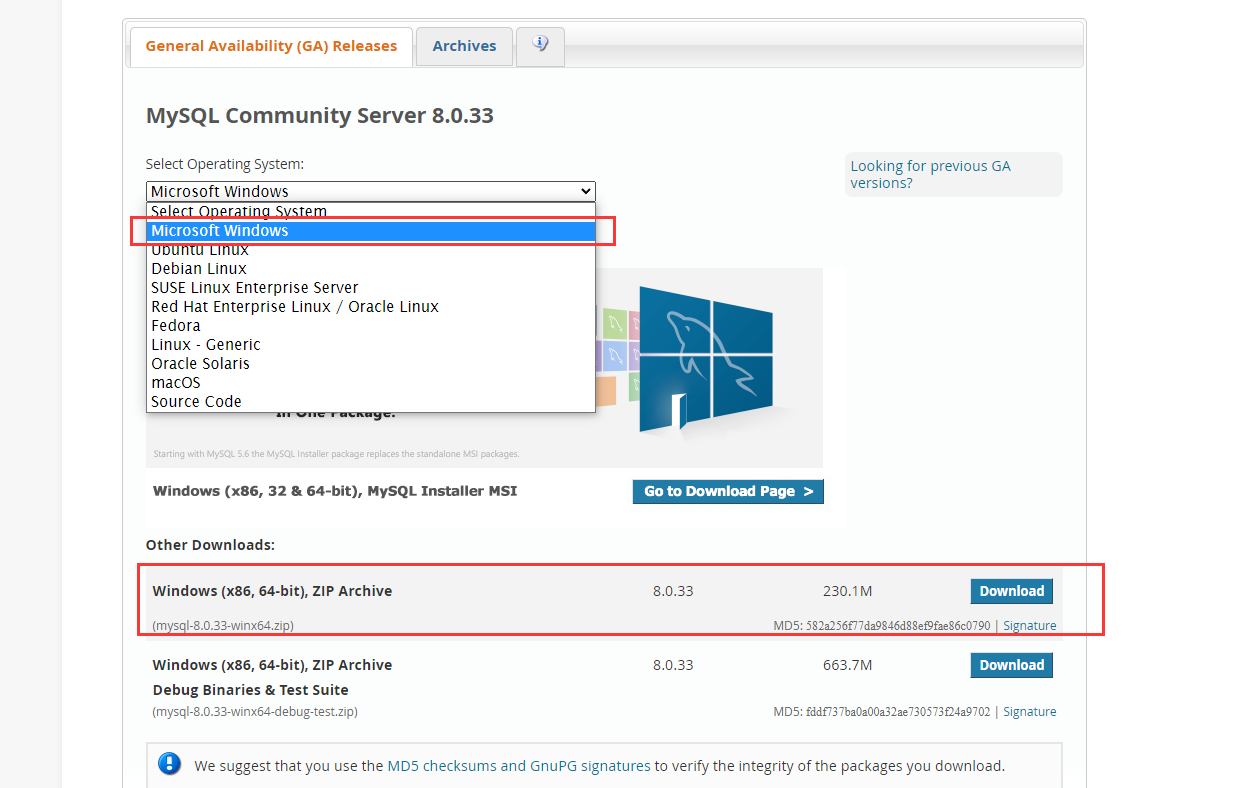Choose Fedora from the OS list
The width and height of the screenshot is (1250, 788).
coord(371,326)
